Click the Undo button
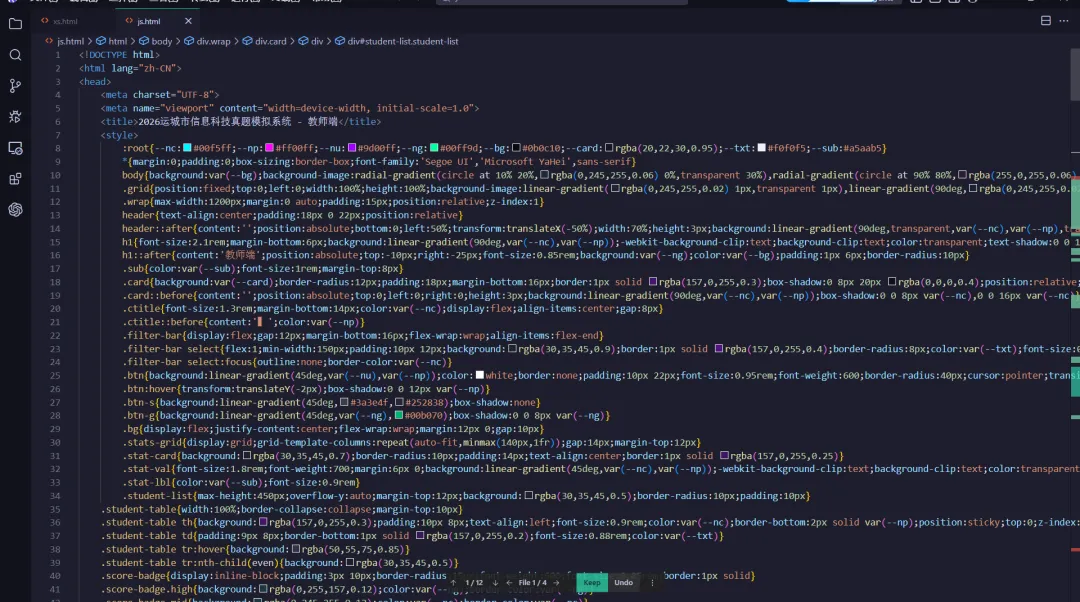1080x602 pixels. click(x=624, y=582)
